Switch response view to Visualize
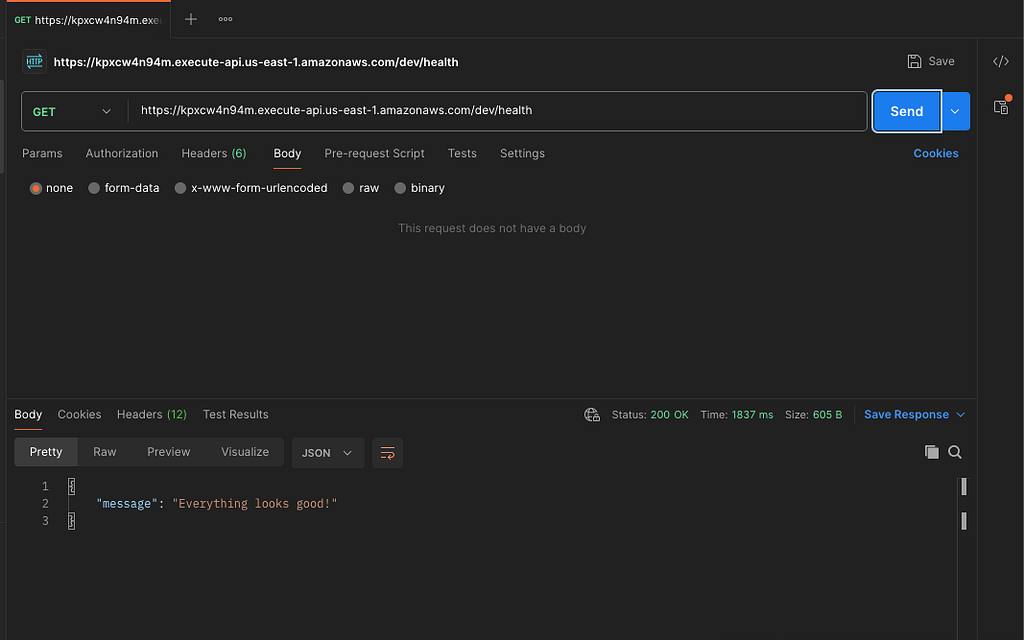 (x=245, y=452)
